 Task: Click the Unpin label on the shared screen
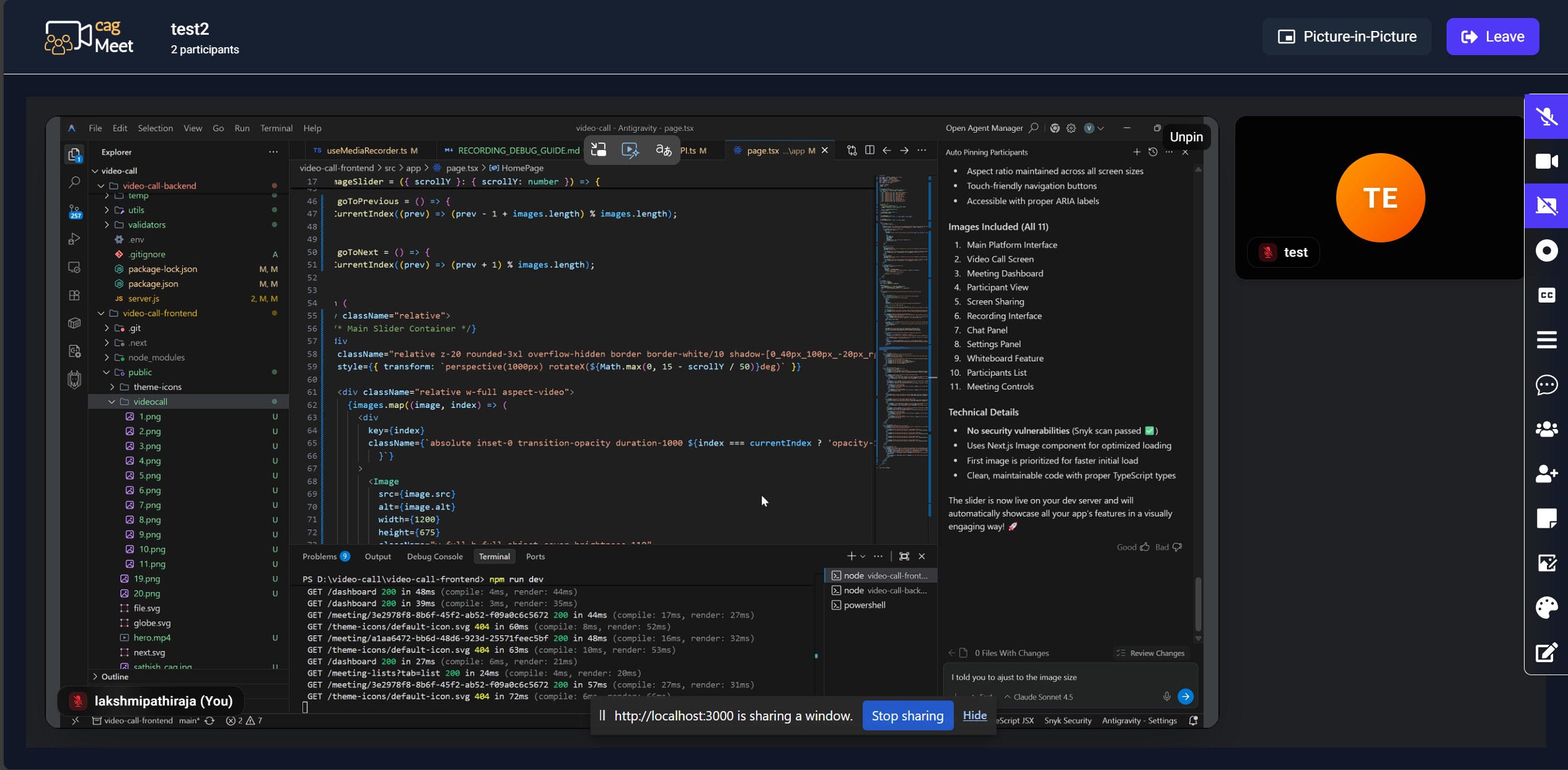coord(1186,137)
